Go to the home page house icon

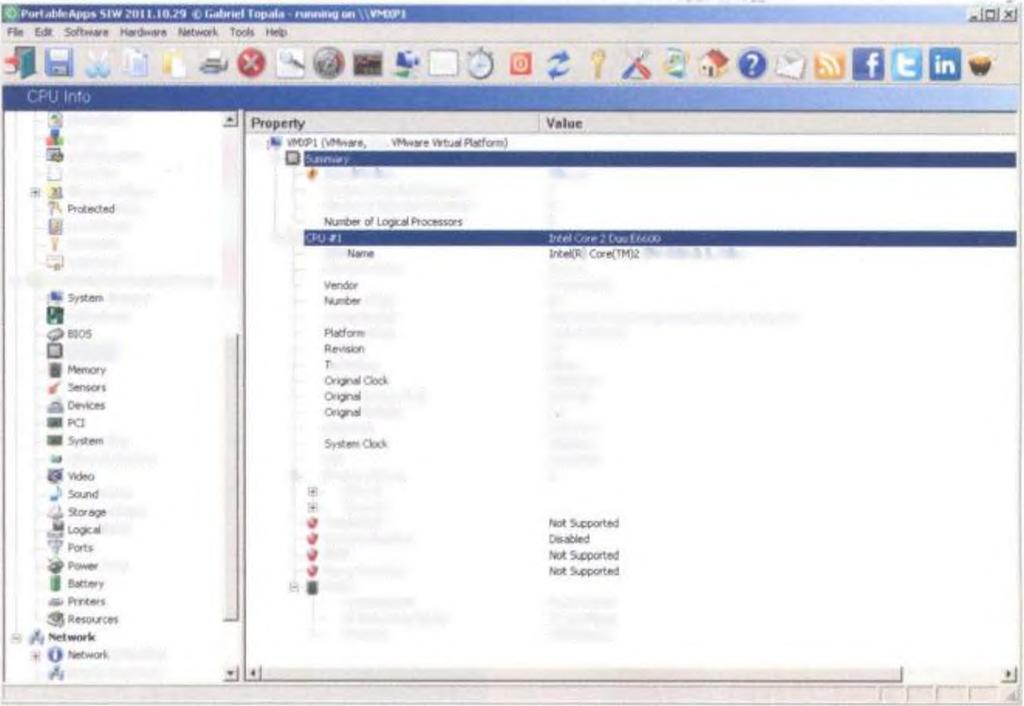click(x=713, y=64)
